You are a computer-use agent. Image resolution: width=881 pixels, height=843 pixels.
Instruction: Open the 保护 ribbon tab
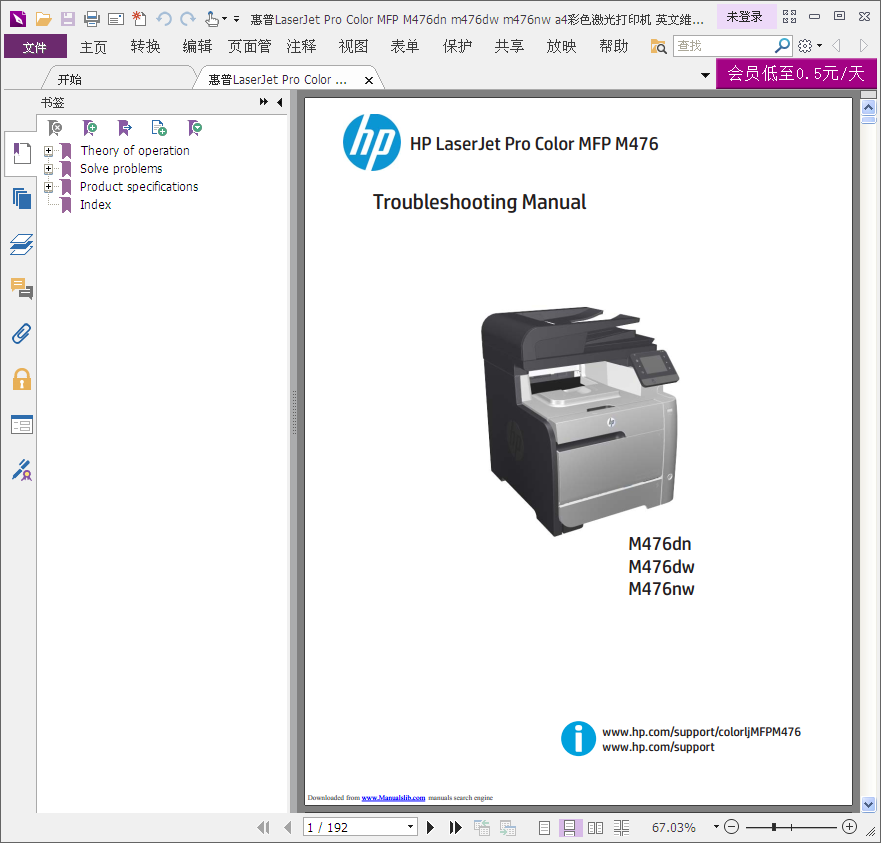[457, 46]
